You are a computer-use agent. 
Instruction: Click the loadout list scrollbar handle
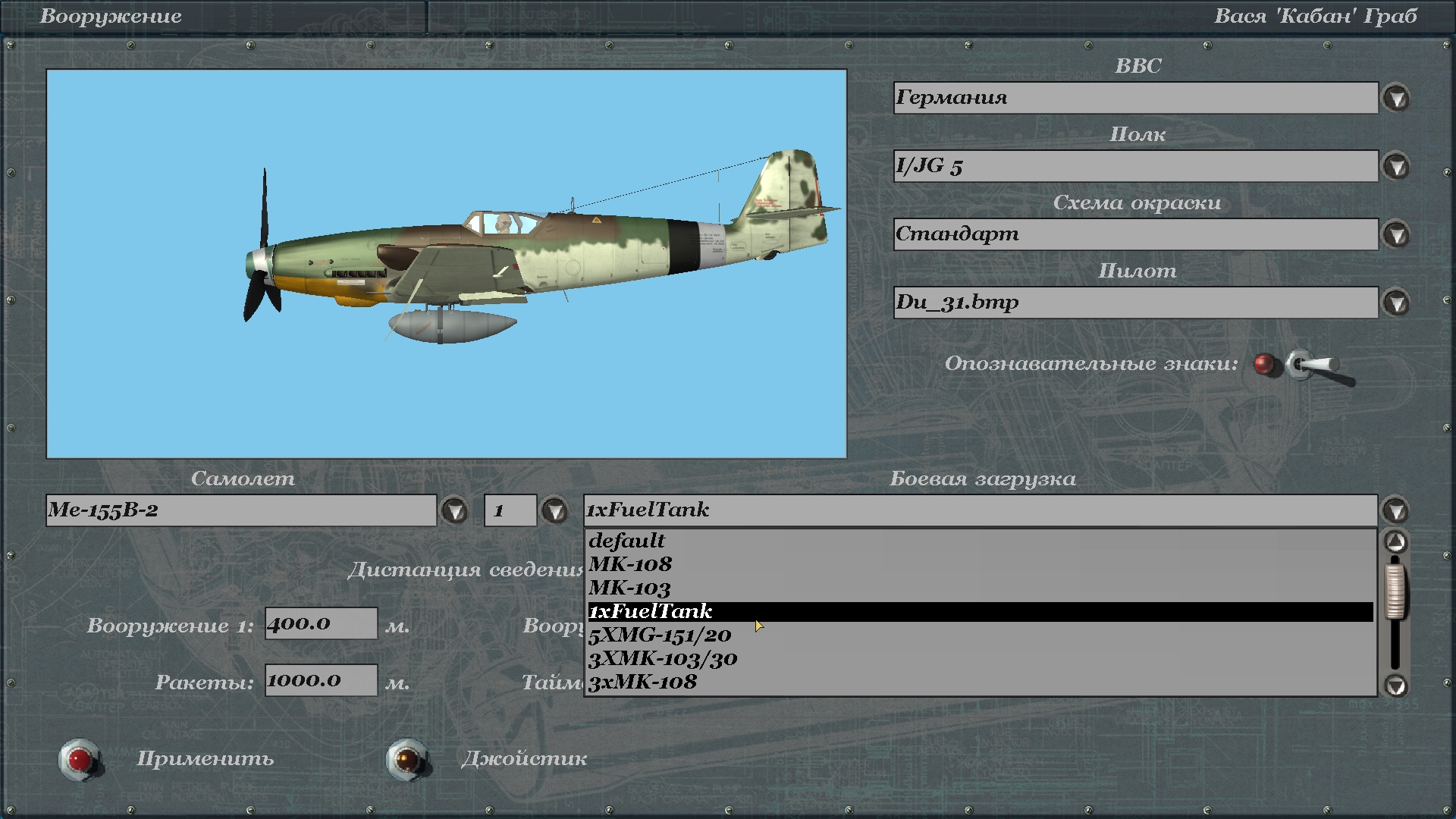point(1395,591)
